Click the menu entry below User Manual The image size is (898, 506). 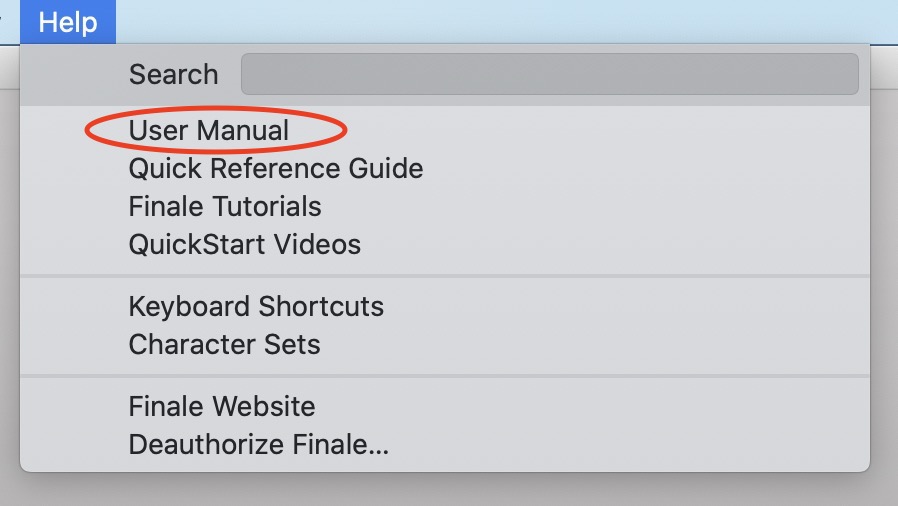point(275,169)
